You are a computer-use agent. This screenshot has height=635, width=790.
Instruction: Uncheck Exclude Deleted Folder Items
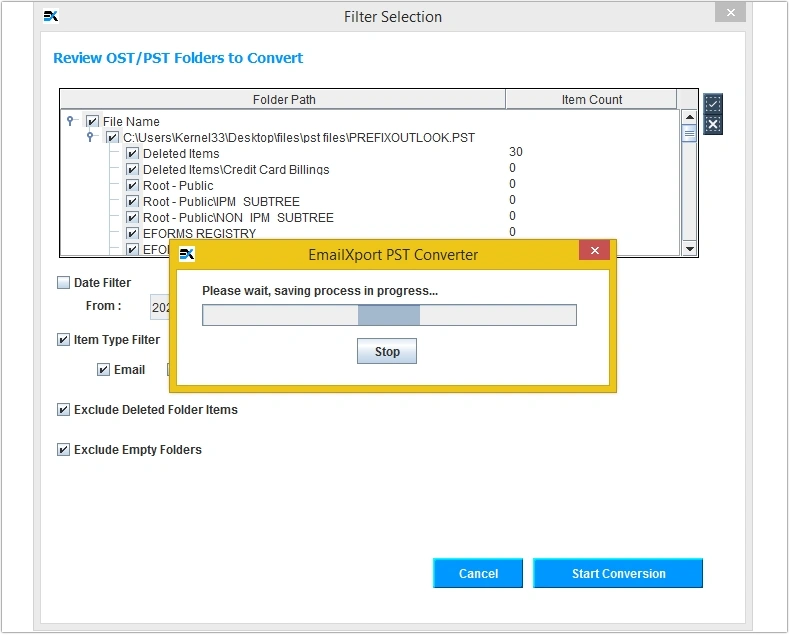[x=63, y=410]
